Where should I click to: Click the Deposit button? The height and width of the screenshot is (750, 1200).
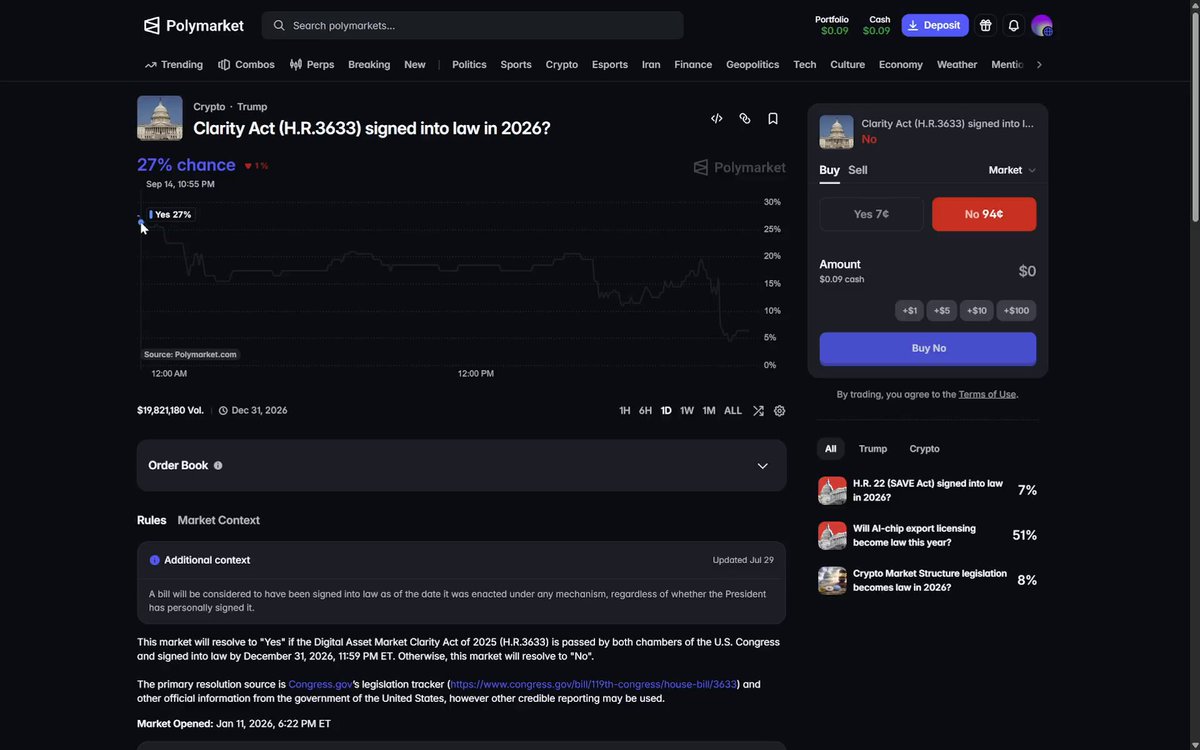coord(935,25)
